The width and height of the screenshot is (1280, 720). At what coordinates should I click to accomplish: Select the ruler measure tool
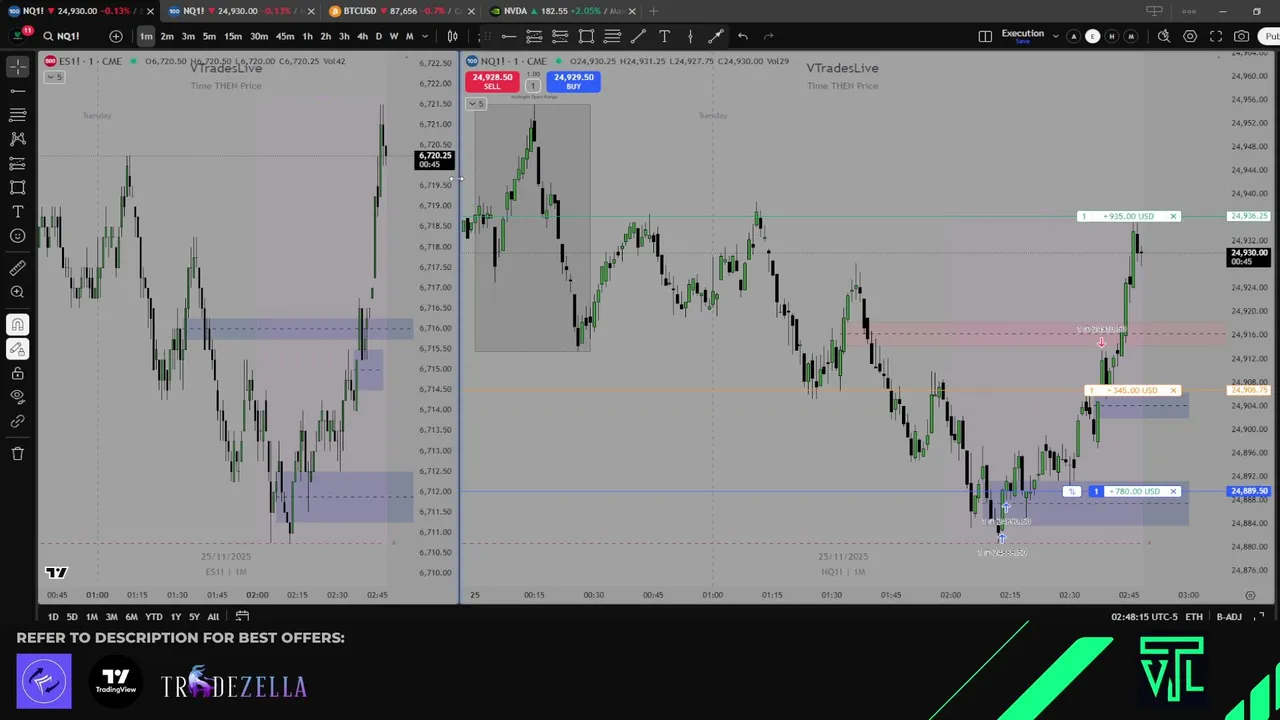[17, 268]
